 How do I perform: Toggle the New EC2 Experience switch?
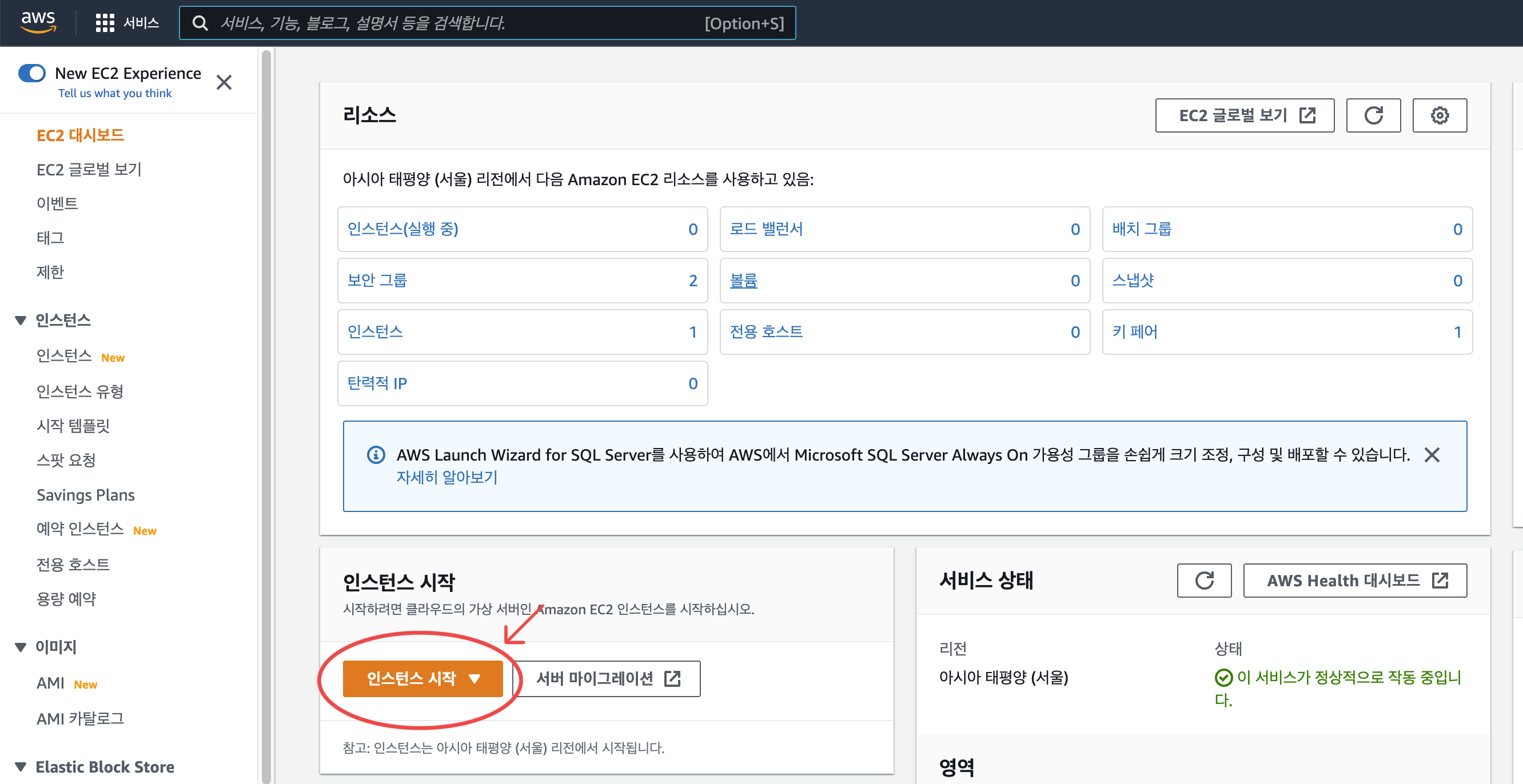click(32, 73)
